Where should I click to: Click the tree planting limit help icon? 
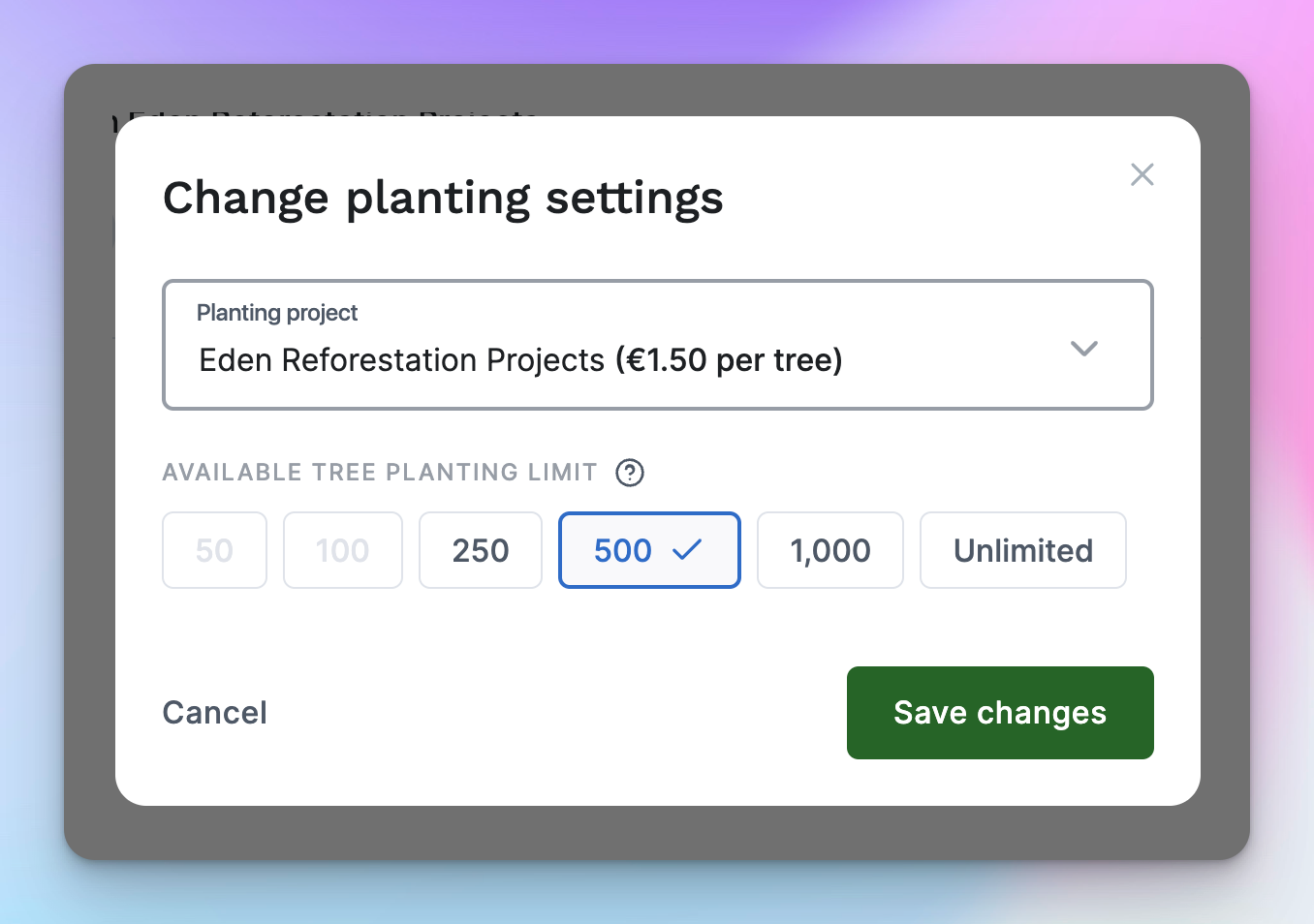[630, 473]
